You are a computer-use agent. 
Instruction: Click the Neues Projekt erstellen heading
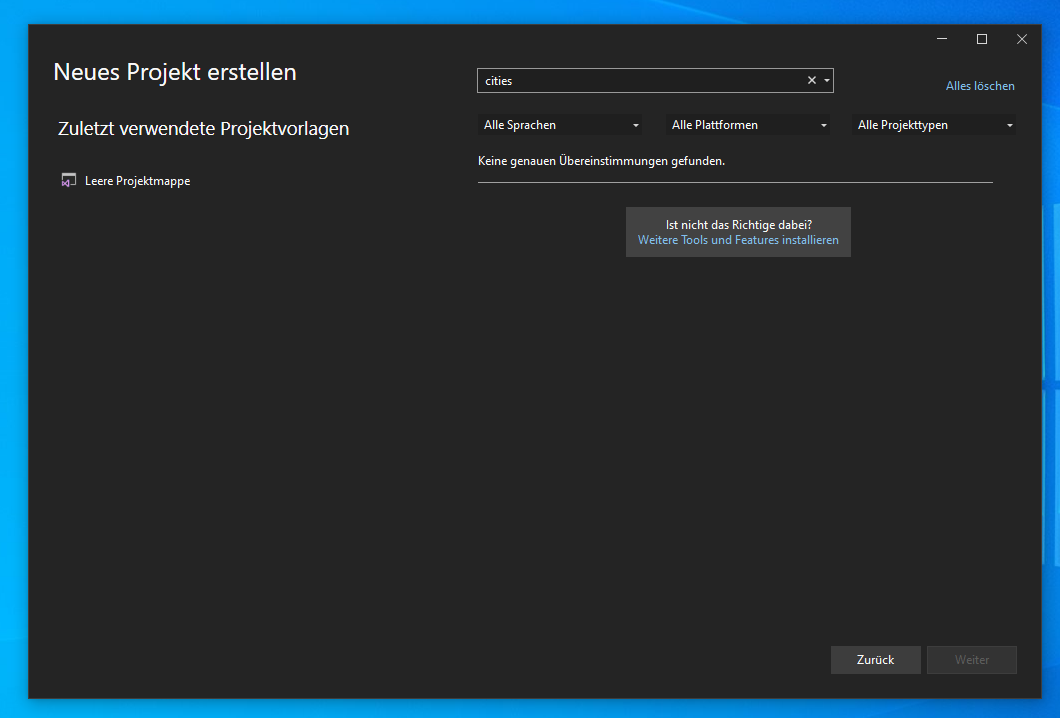(x=174, y=71)
